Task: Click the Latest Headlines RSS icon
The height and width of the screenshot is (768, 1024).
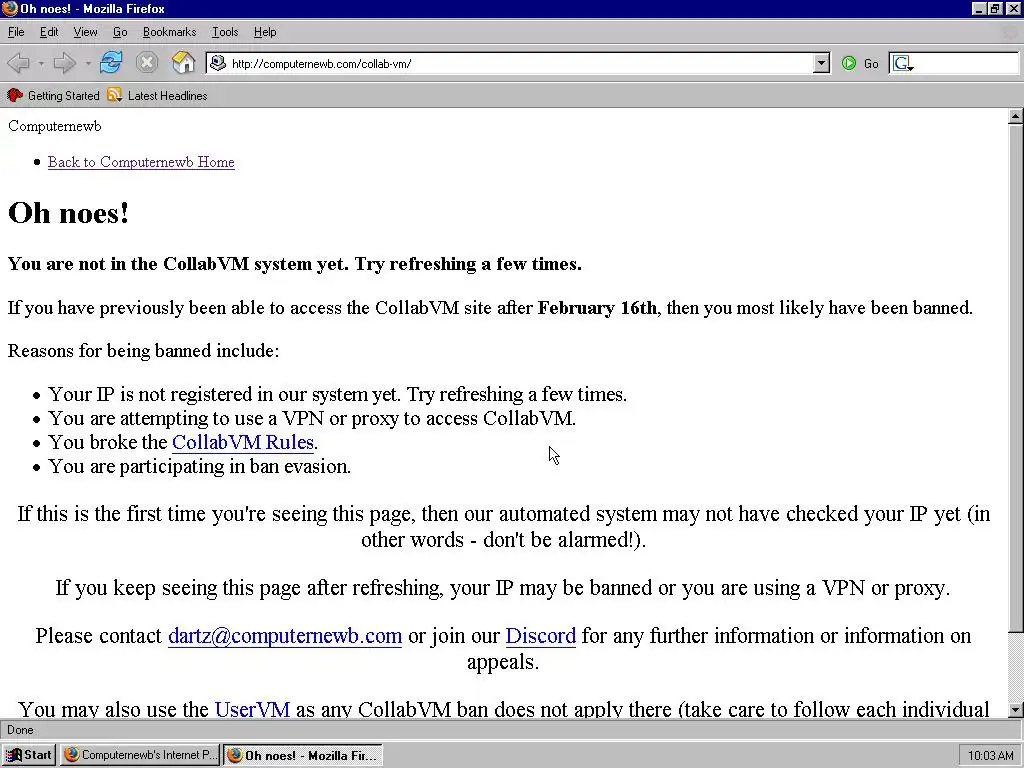Action: point(115,95)
